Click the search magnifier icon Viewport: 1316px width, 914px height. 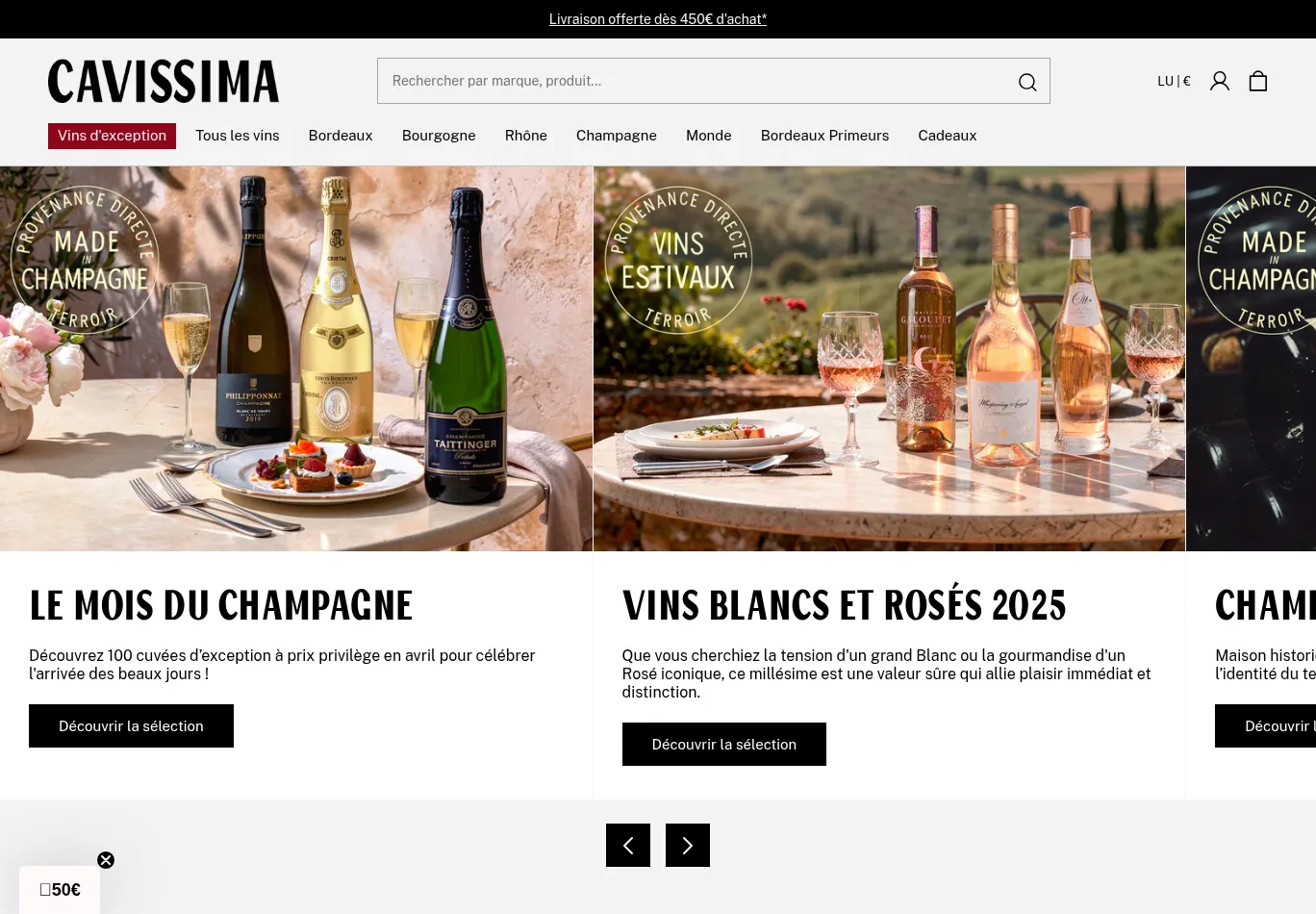click(1027, 82)
